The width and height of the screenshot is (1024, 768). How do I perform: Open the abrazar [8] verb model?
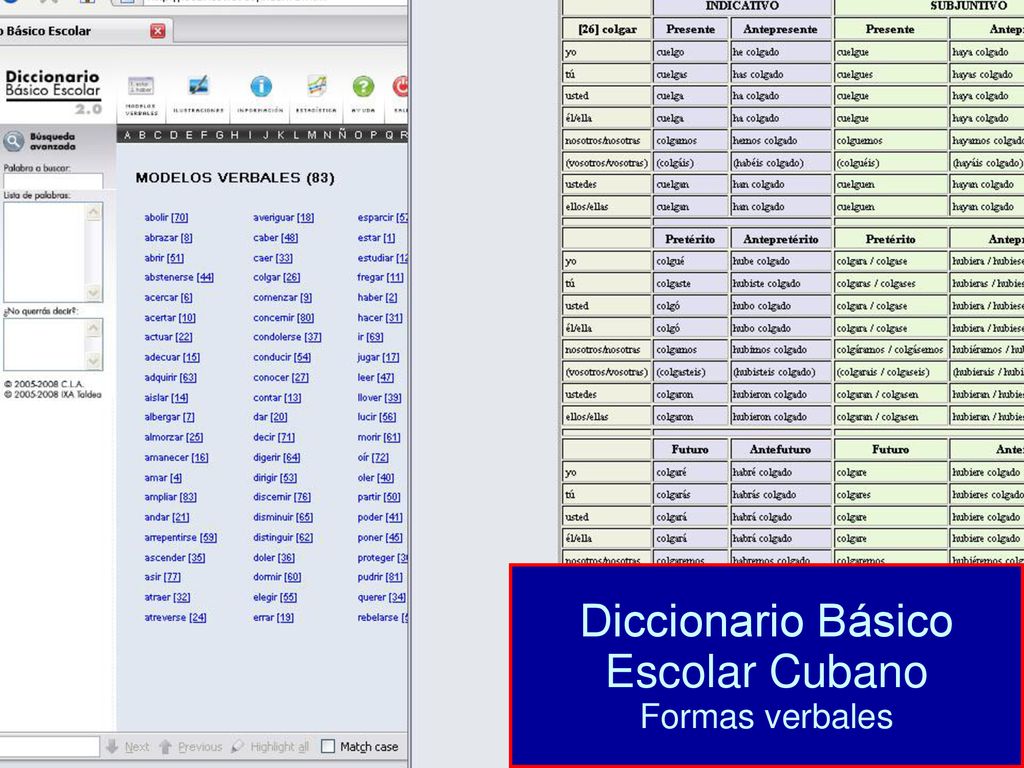(x=168, y=238)
